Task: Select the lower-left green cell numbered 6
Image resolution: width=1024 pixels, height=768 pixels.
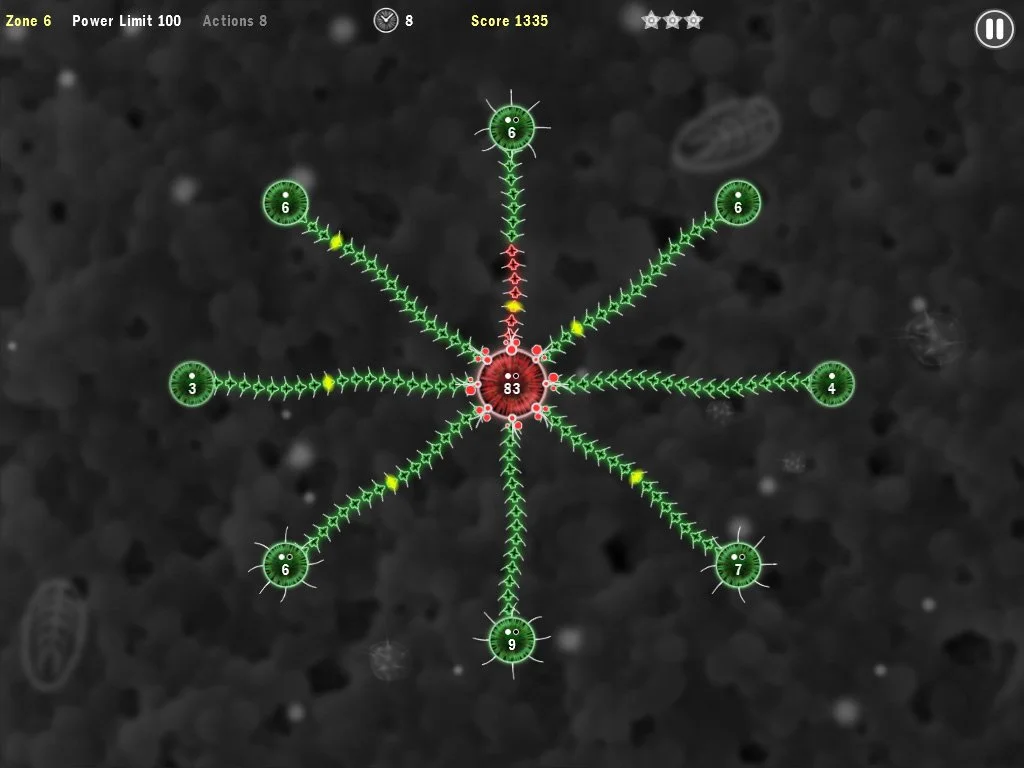Action: (x=285, y=564)
